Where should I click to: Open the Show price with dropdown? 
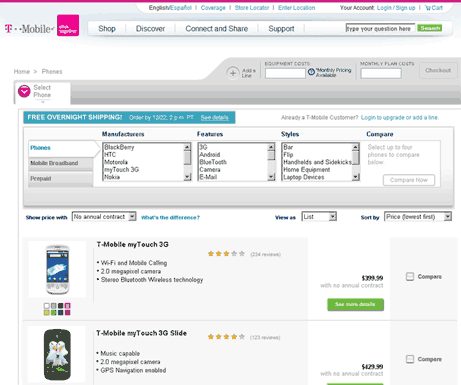point(104,217)
